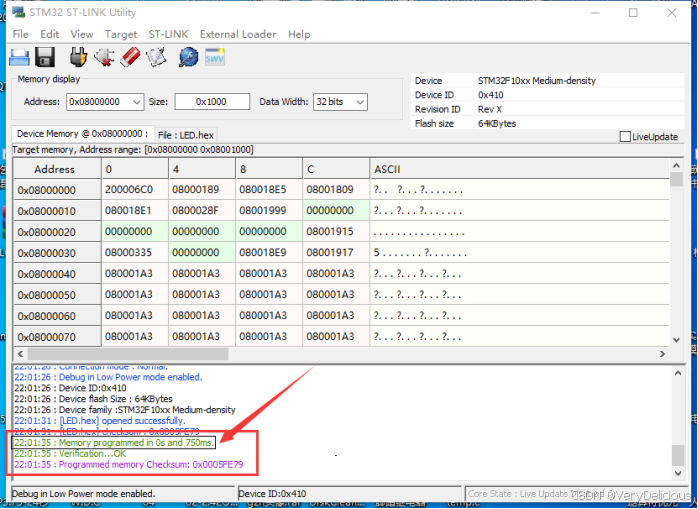Open the Target menu
Image resolution: width=698 pixels, height=509 pixels.
coord(121,34)
